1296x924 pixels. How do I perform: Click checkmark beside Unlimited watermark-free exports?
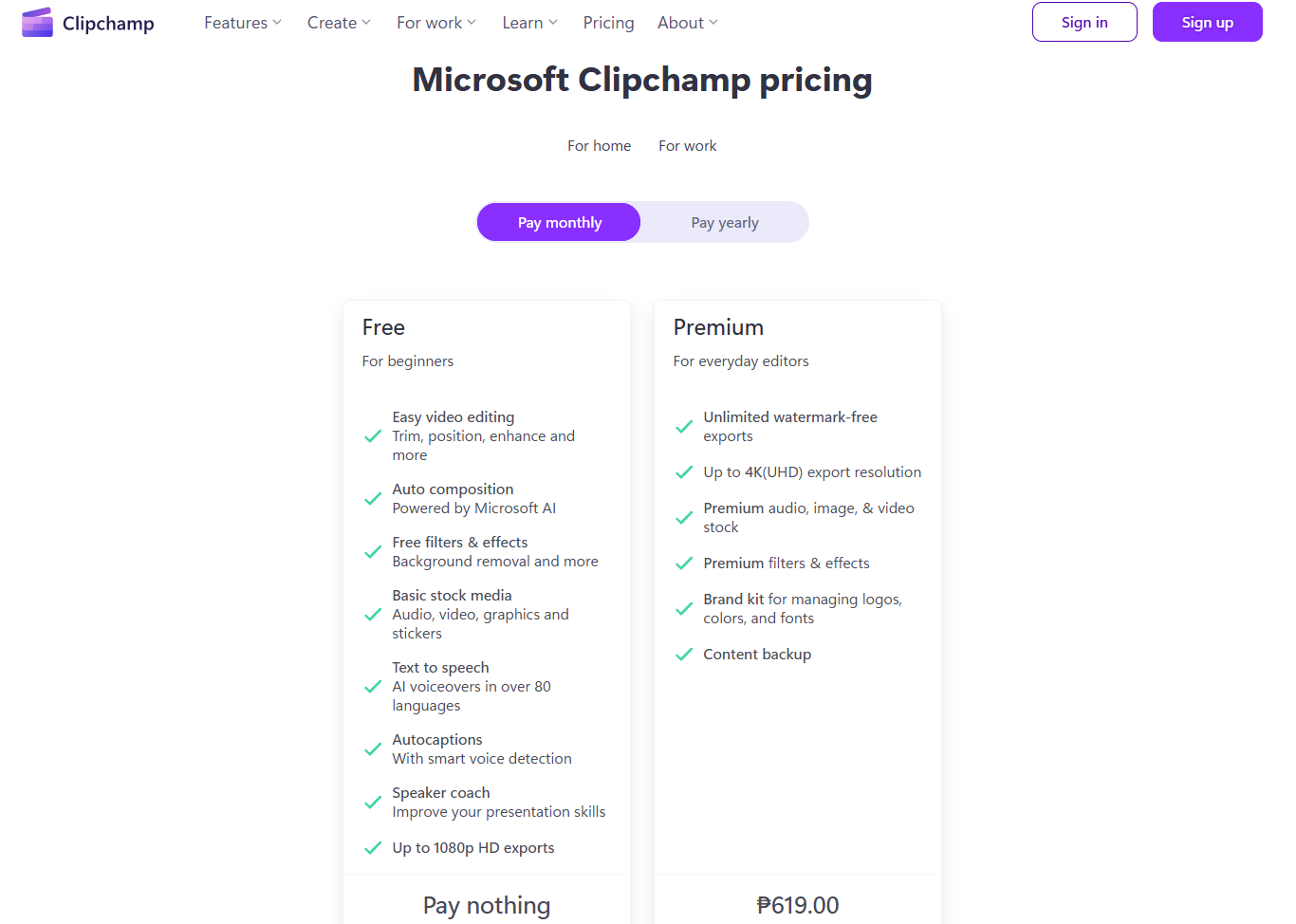coord(684,427)
